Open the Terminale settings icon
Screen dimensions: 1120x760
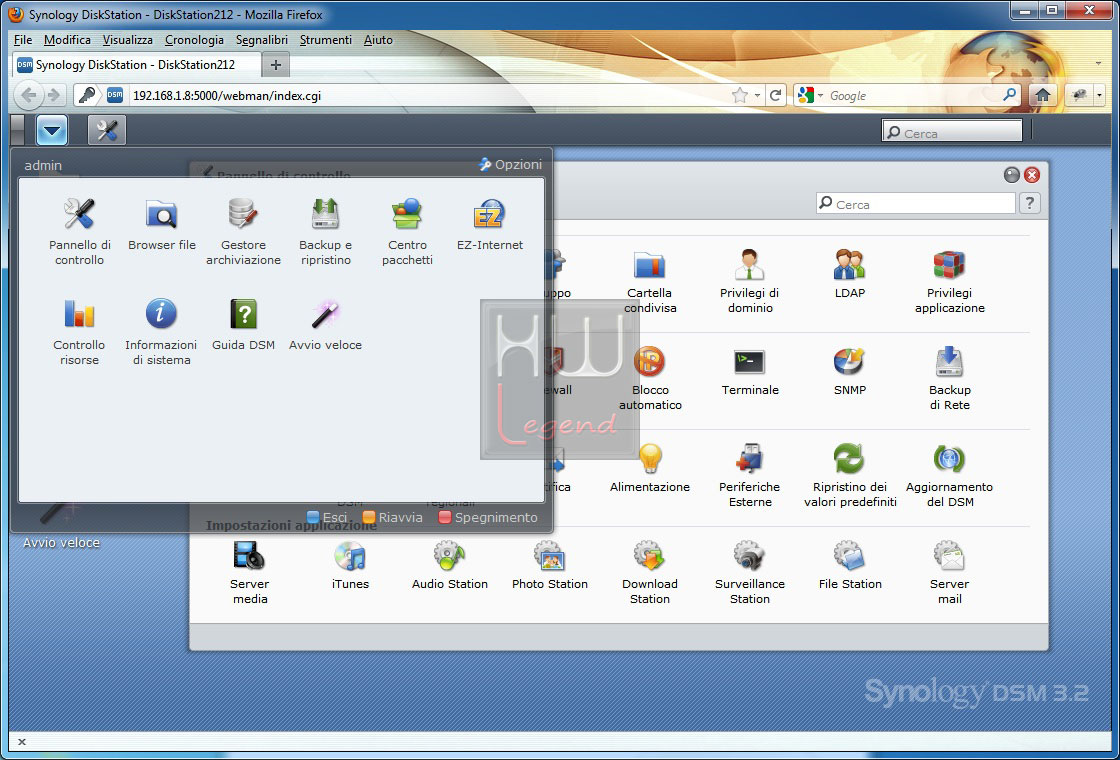(749, 371)
